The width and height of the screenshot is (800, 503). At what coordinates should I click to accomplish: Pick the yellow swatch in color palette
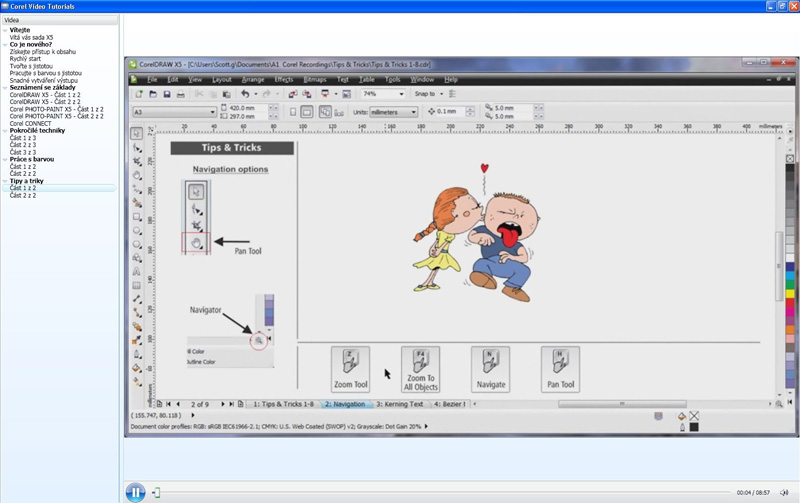(x=790, y=294)
